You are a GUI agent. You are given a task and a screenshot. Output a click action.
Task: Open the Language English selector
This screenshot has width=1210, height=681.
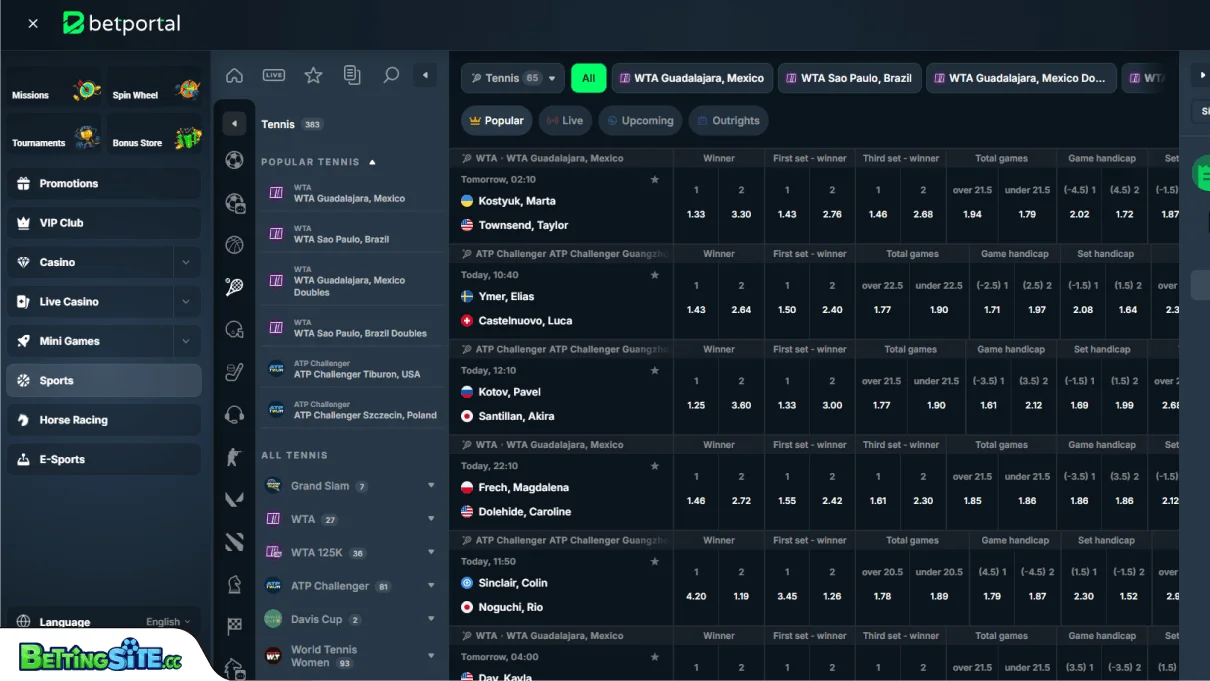click(x=104, y=622)
